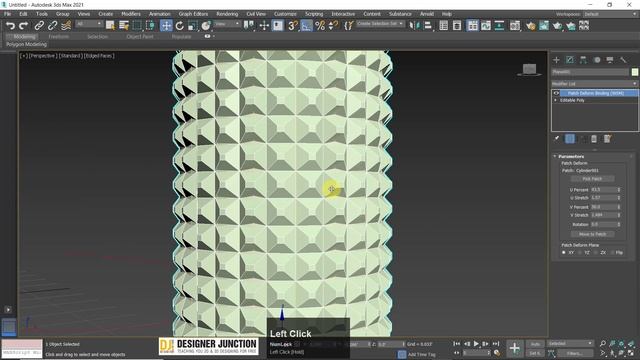Choose the Rectangular Selection Region icon

click(x=137, y=26)
